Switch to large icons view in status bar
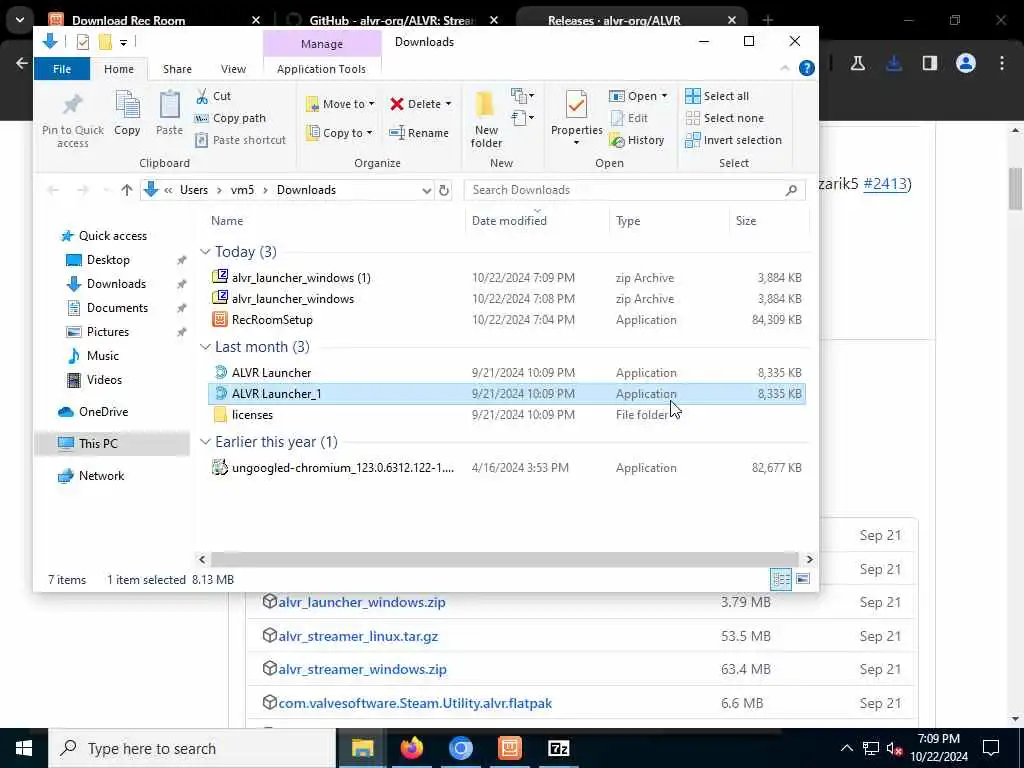 coord(803,579)
